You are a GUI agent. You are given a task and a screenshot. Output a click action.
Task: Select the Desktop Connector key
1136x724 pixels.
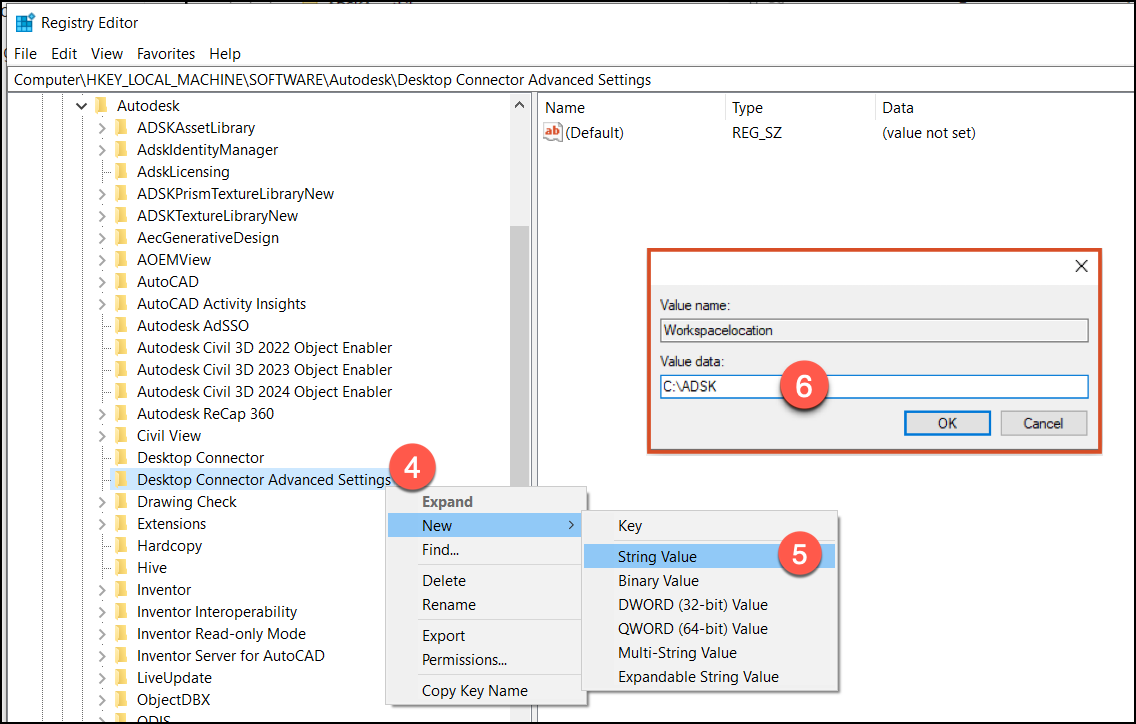pos(201,457)
